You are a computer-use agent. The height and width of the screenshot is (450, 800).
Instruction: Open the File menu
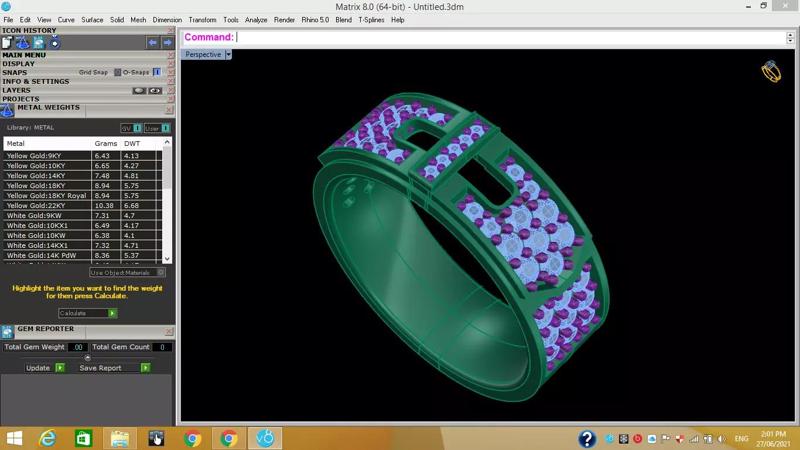pos(8,20)
